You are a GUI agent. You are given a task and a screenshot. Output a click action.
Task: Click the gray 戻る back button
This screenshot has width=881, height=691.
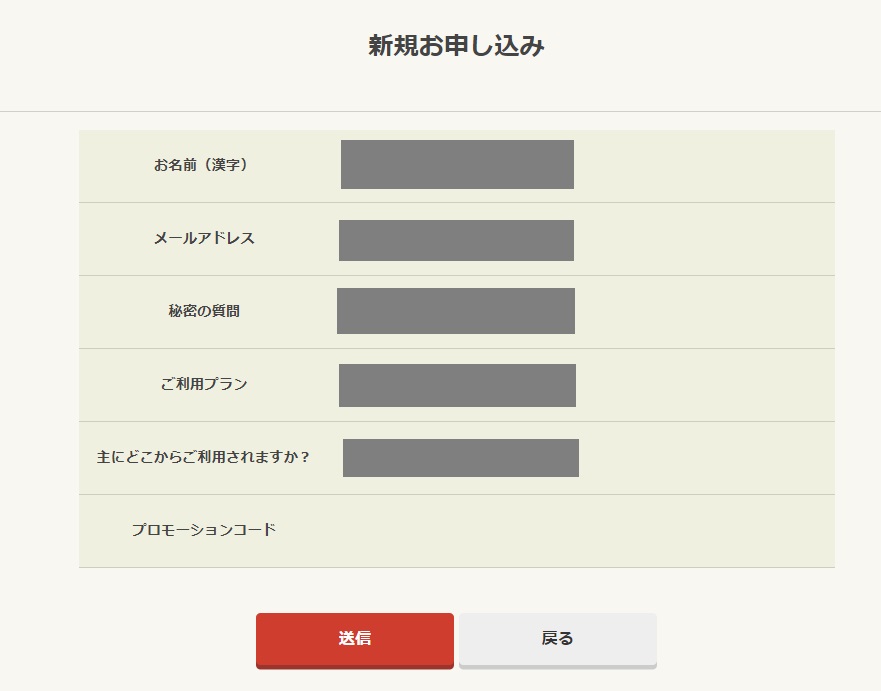pos(557,638)
